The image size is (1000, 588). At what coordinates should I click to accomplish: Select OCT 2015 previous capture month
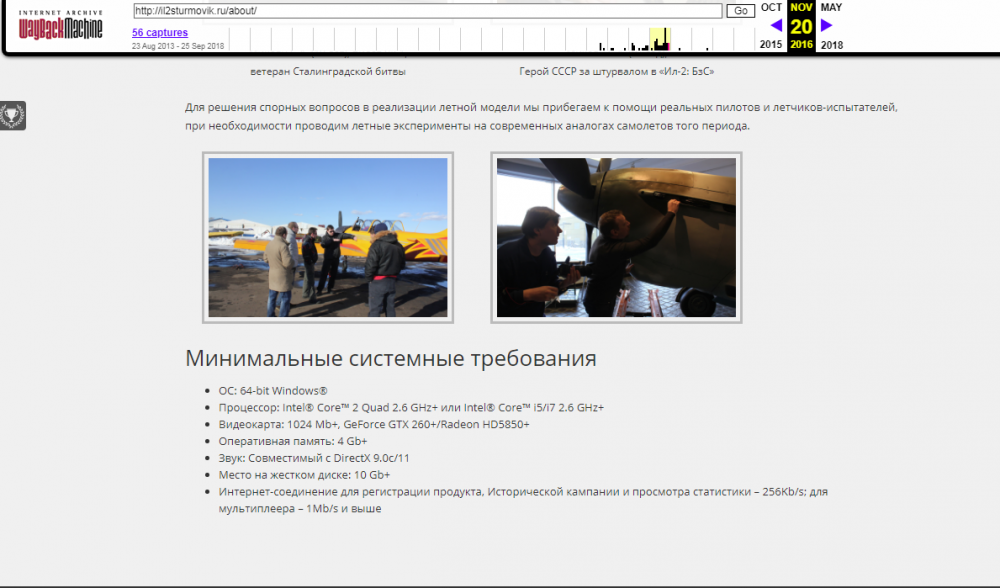tap(771, 26)
